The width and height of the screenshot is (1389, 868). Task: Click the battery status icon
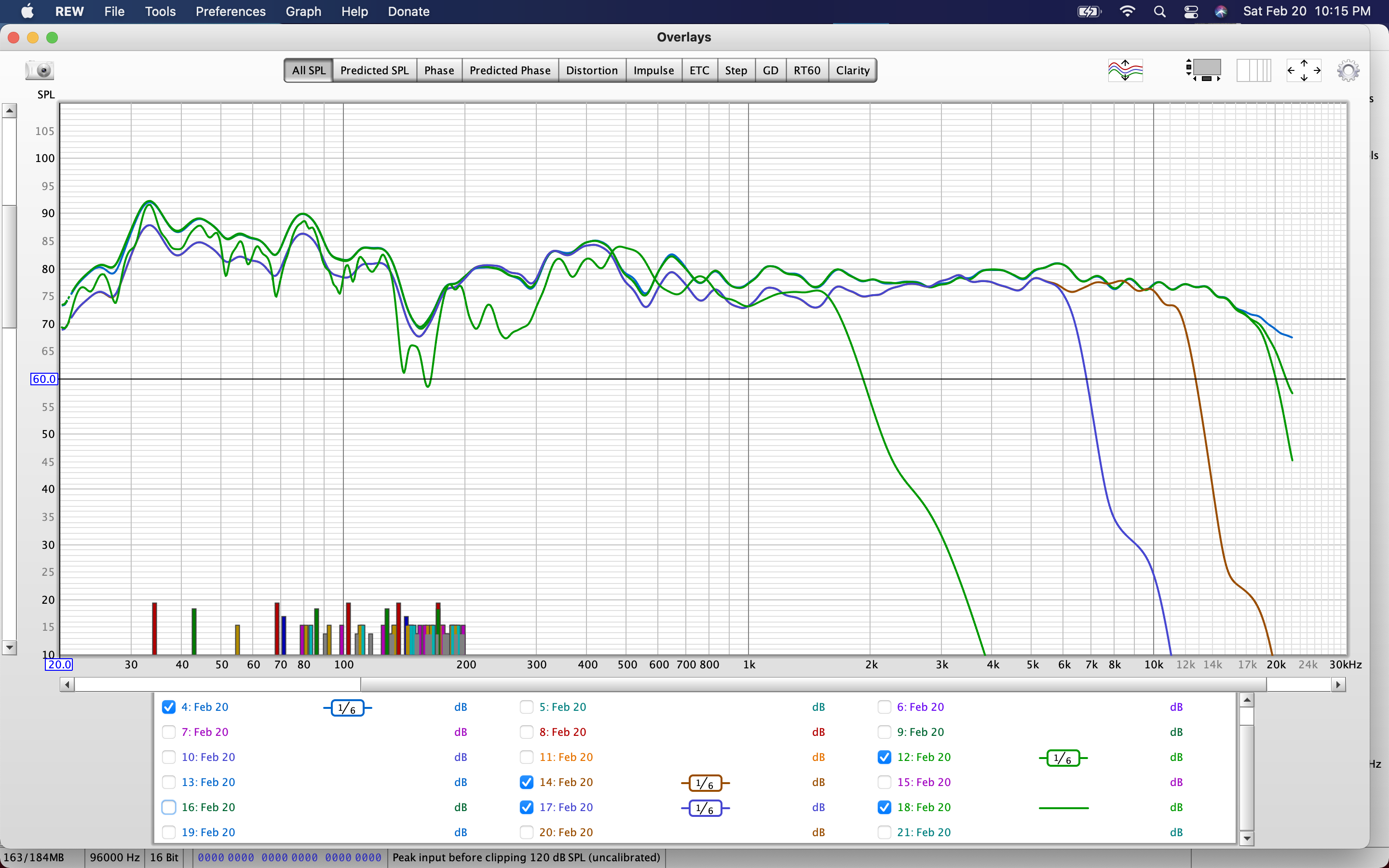tap(1089, 12)
